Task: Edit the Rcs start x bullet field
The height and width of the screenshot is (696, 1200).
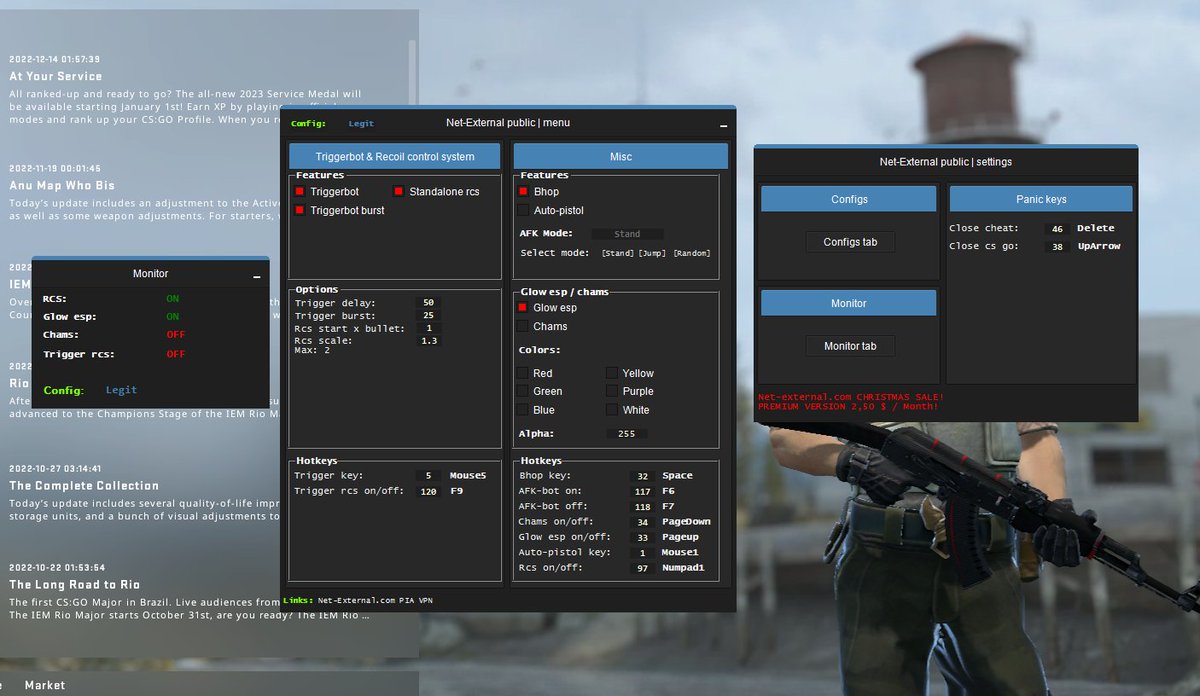Action: coord(428,328)
